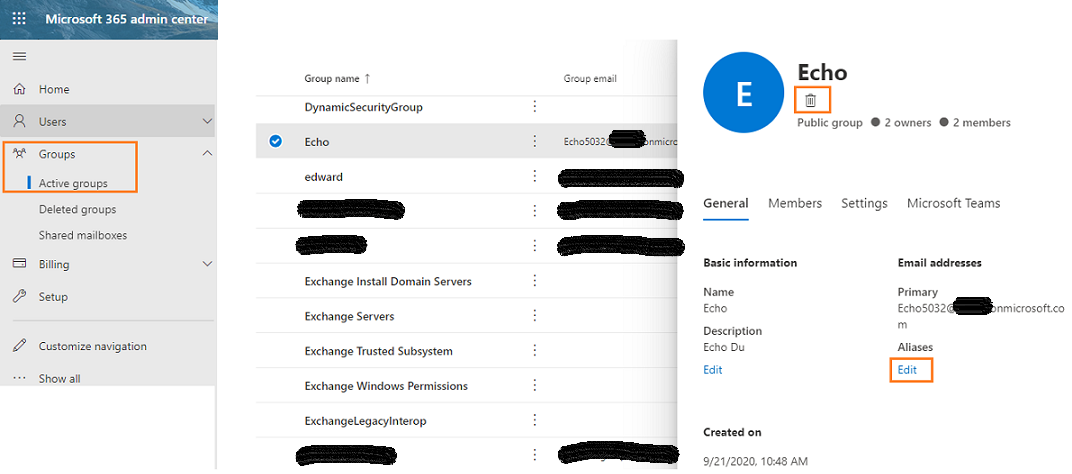Click the Customize navigation pencil icon
Image resolution: width=1072 pixels, height=474 pixels.
20,345
